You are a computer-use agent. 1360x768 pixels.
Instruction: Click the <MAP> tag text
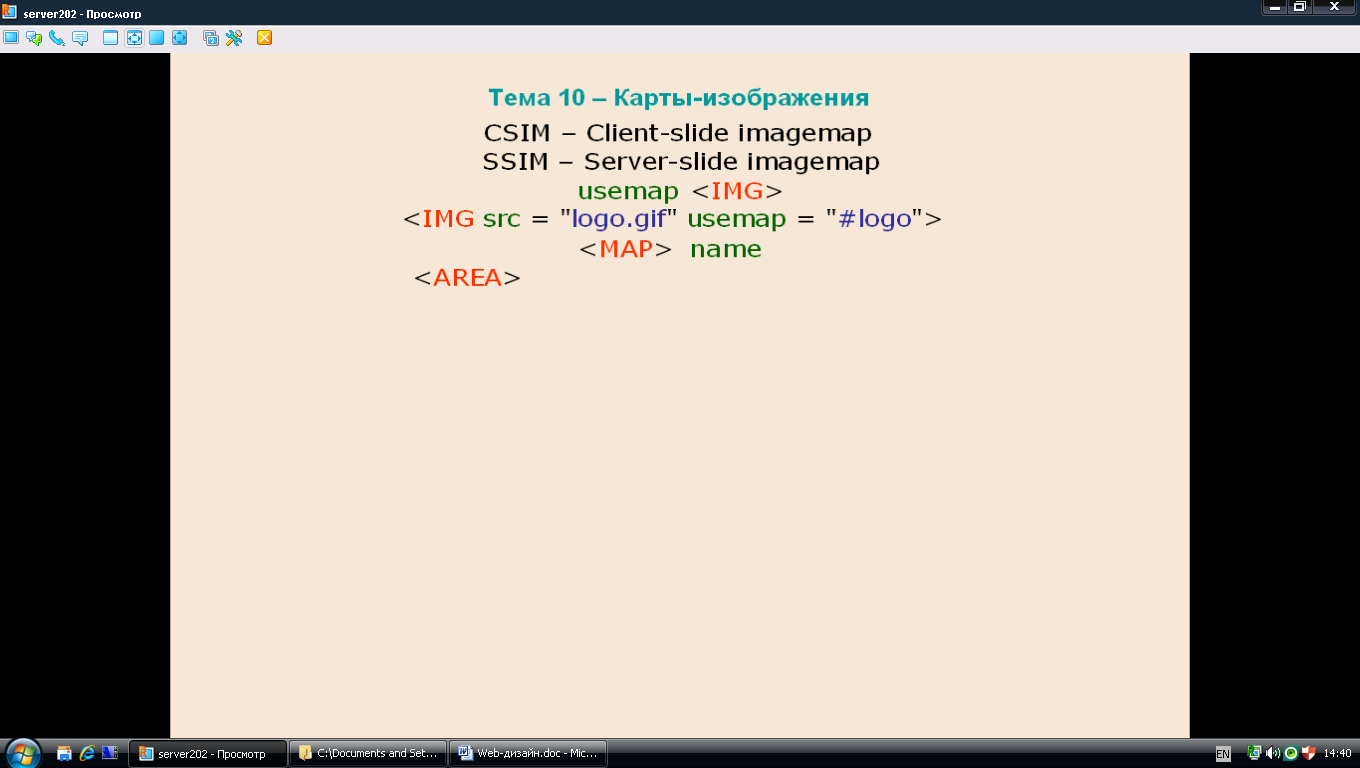(x=626, y=249)
